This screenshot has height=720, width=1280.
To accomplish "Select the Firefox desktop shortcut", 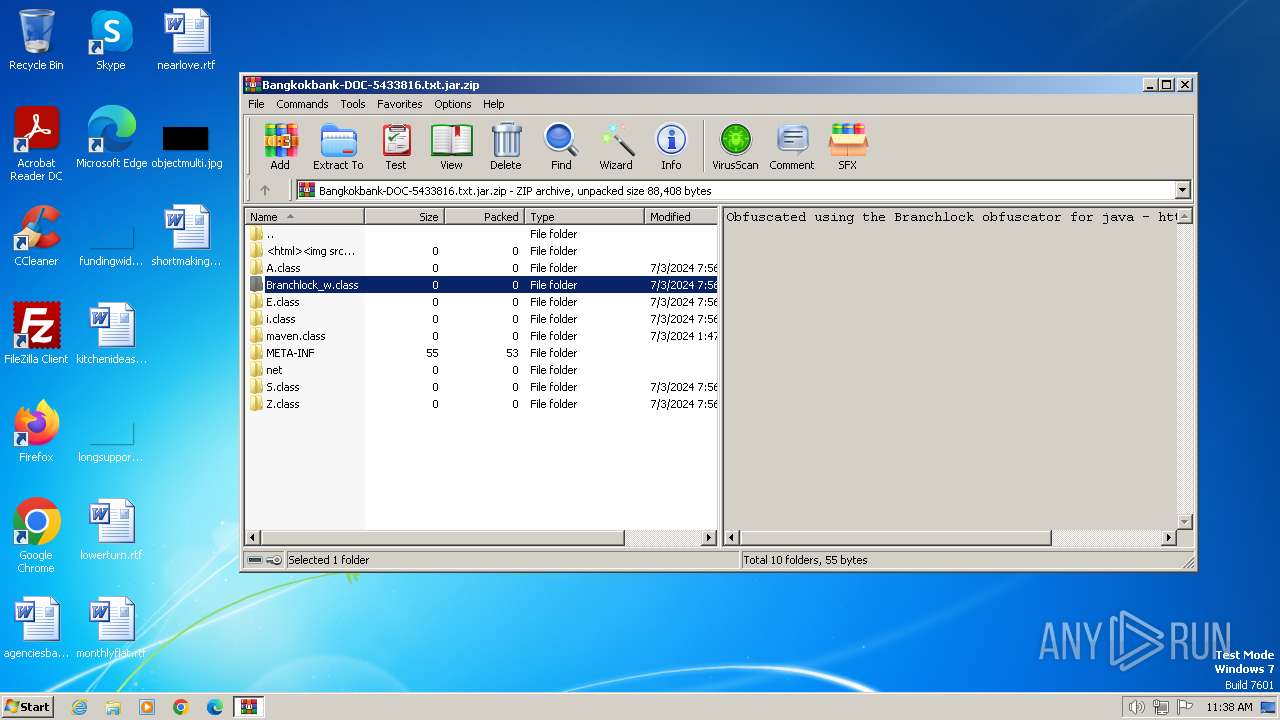I will (x=36, y=432).
